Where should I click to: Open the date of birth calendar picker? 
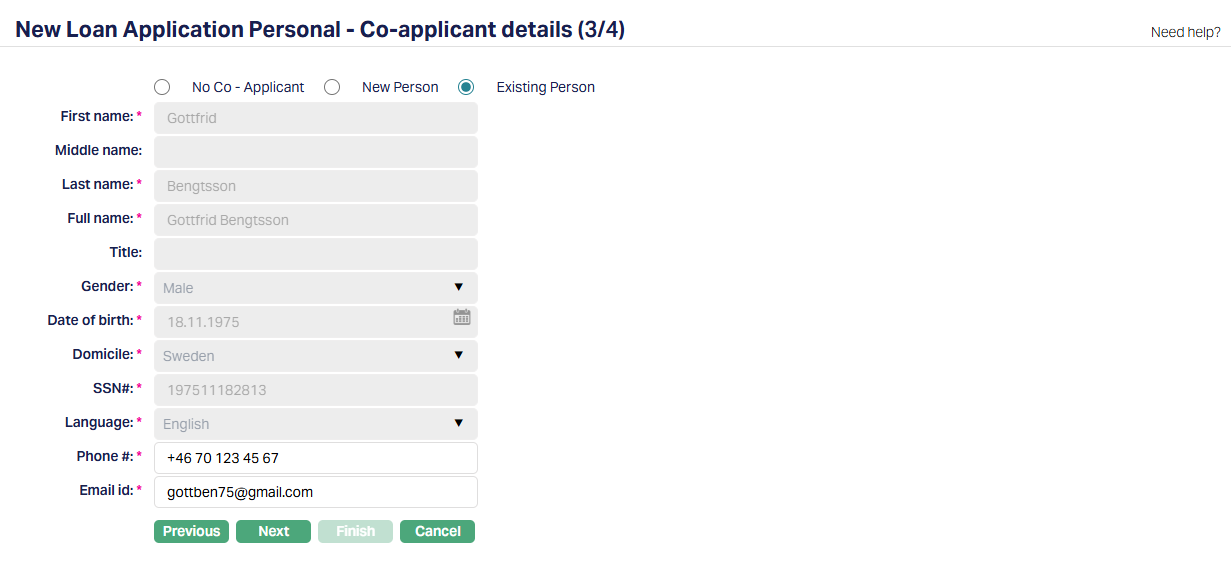(461, 318)
